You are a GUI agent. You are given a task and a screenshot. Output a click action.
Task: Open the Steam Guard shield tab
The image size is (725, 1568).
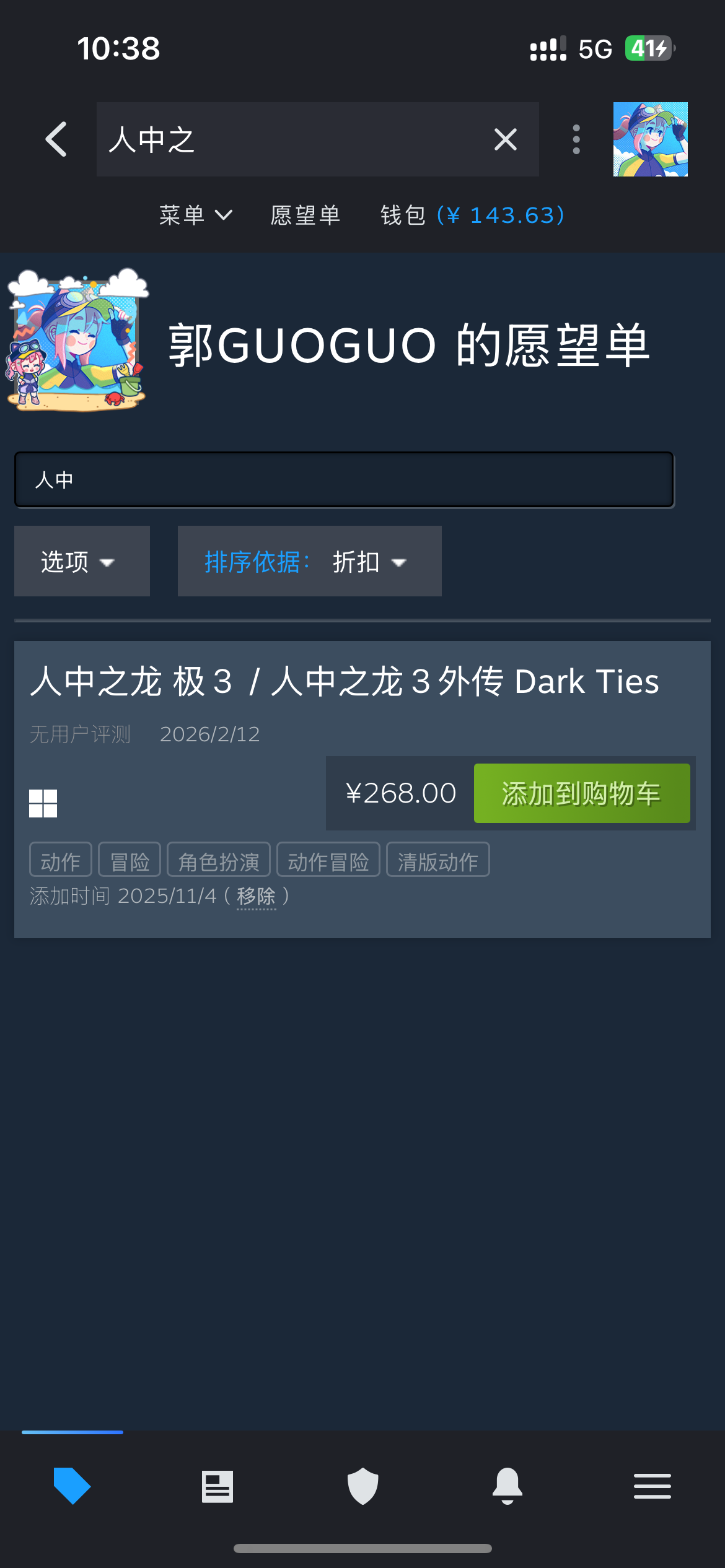point(362,1486)
